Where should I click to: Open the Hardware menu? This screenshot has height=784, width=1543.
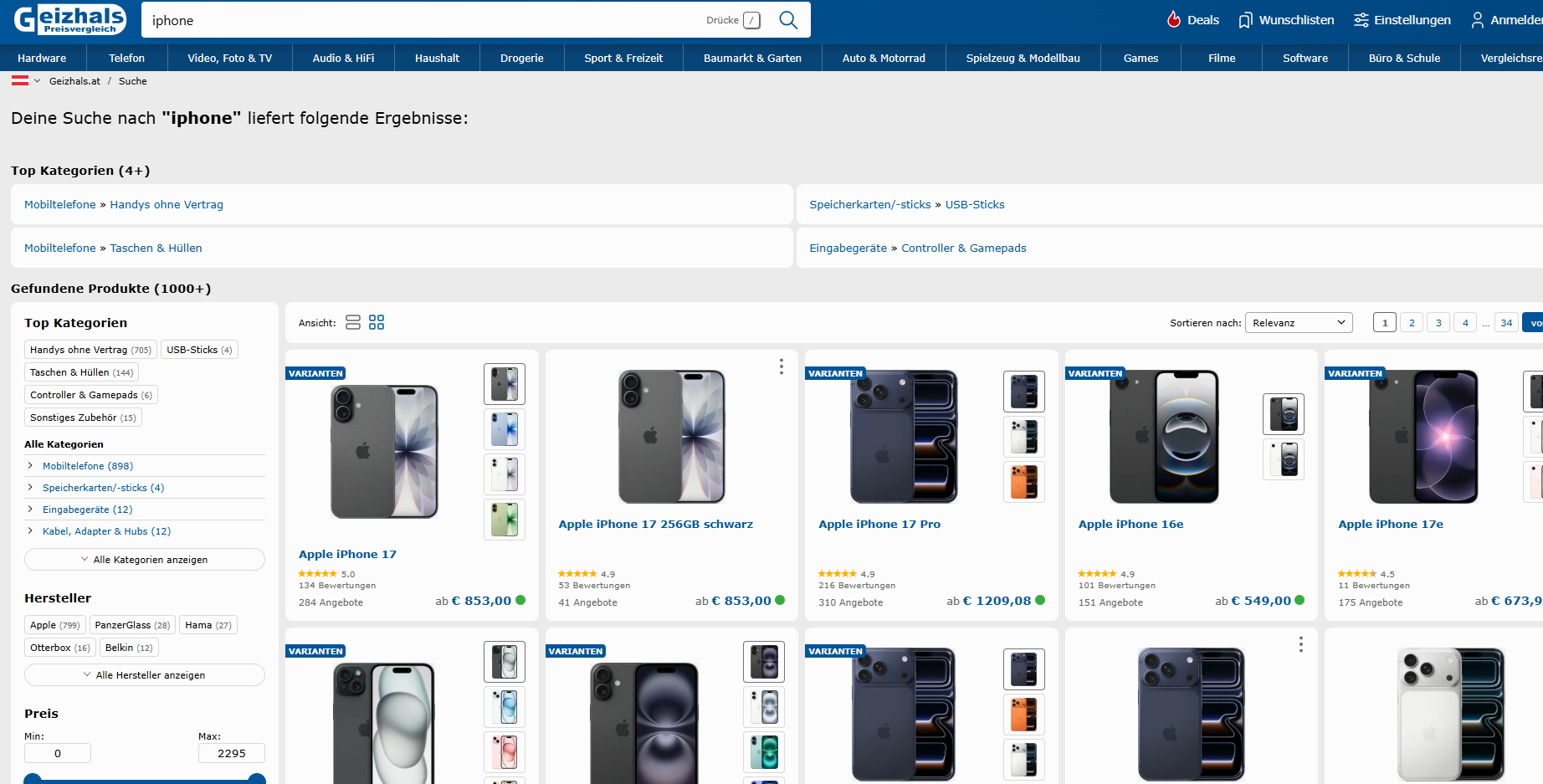tap(42, 58)
